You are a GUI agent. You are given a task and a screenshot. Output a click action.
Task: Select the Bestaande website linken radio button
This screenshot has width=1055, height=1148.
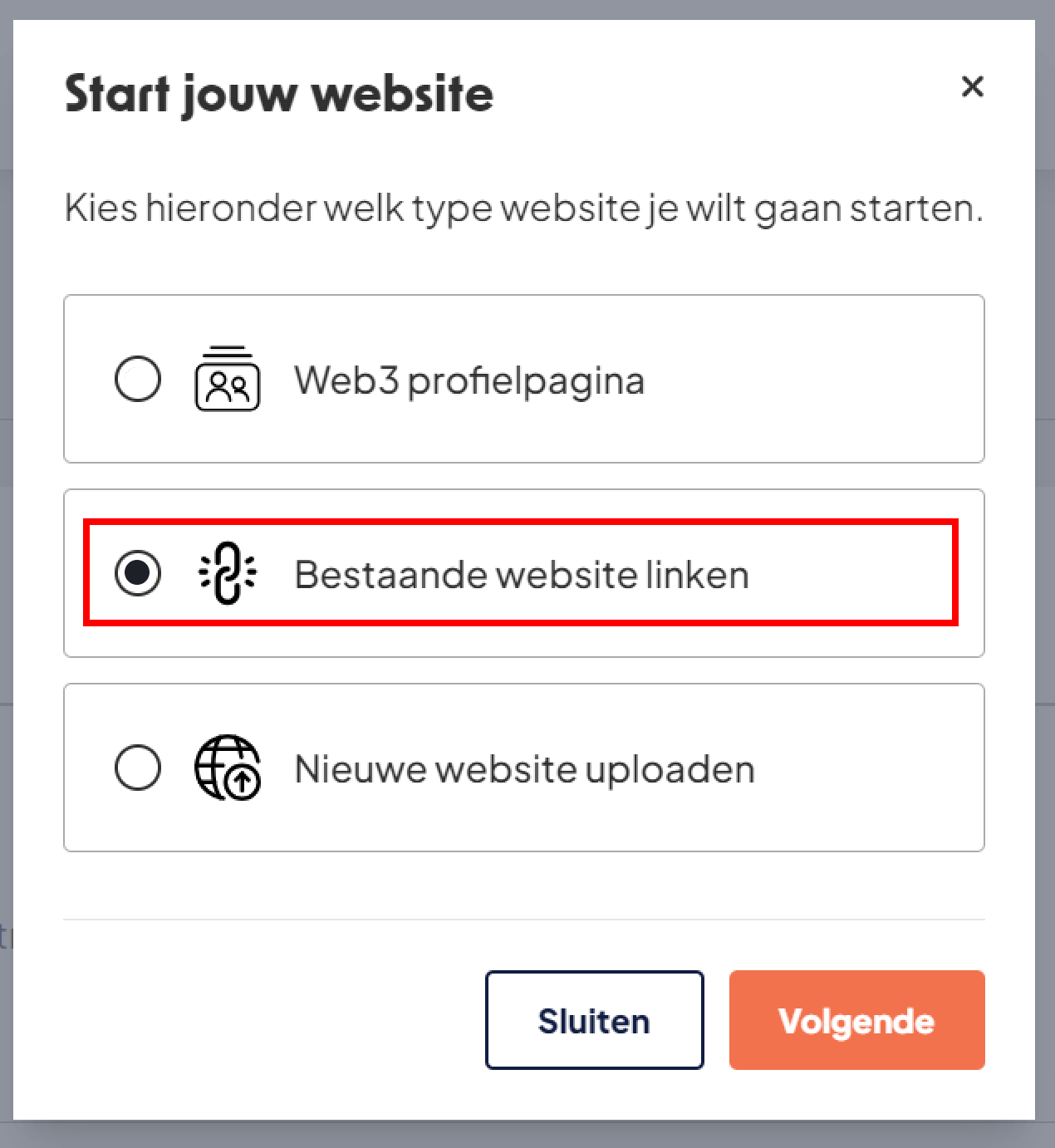coord(138,573)
